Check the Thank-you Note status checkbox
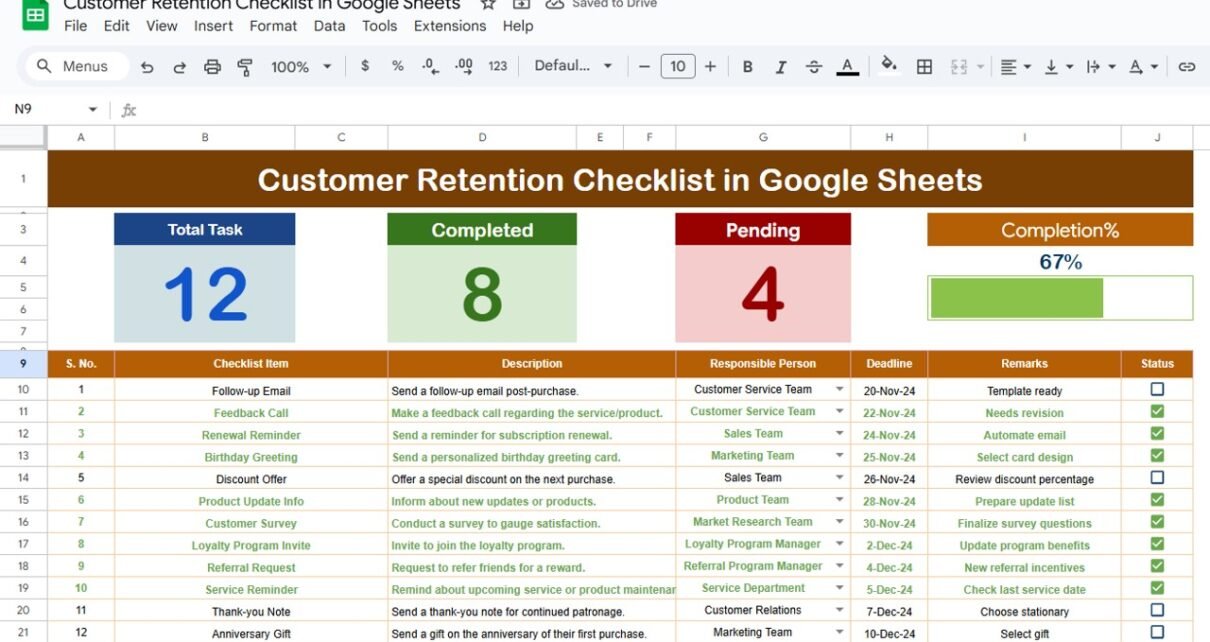 click(x=1157, y=609)
